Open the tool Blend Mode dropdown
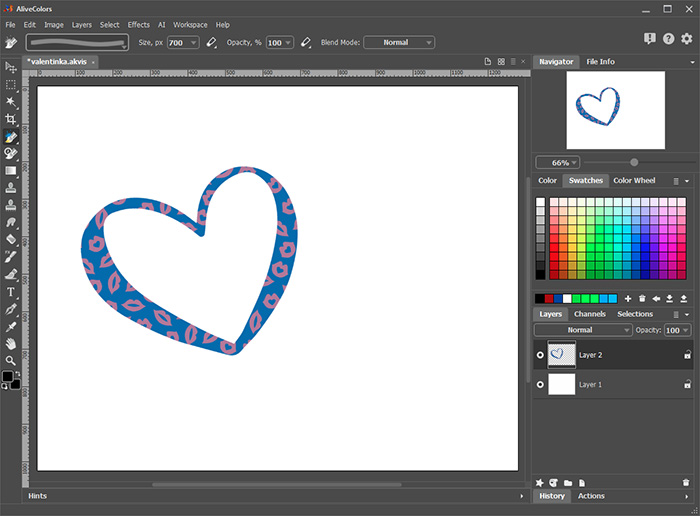Image resolution: width=700 pixels, height=516 pixels. click(x=399, y=42)
